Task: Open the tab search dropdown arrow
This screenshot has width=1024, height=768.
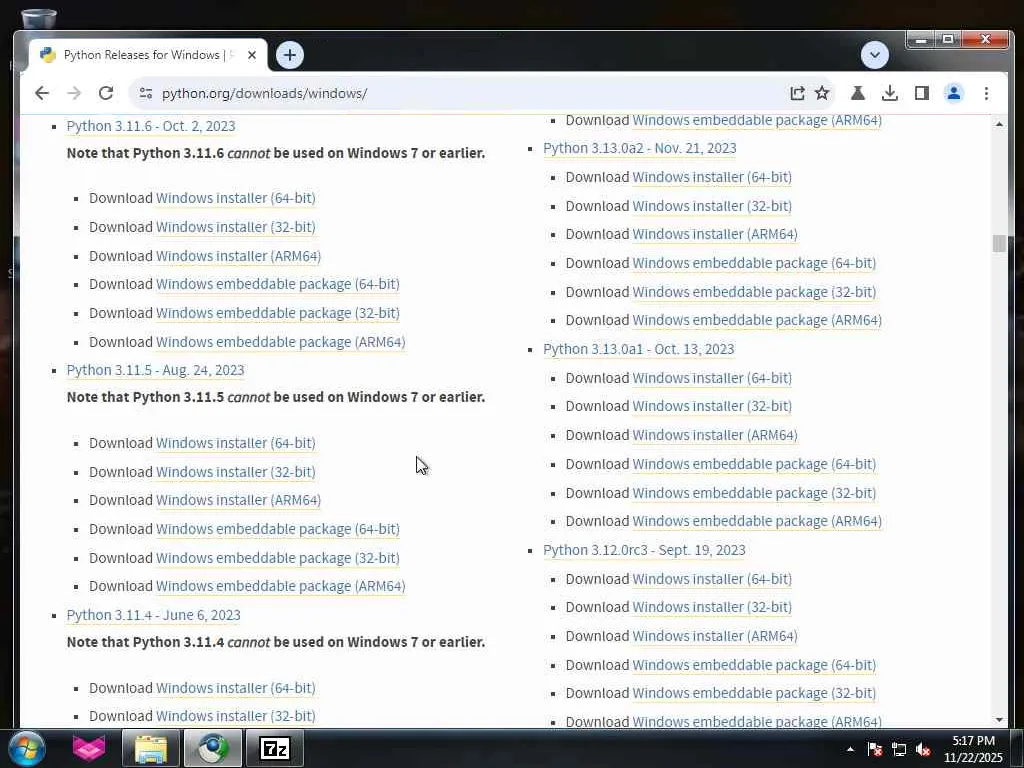Action: (x=874, y=55)
